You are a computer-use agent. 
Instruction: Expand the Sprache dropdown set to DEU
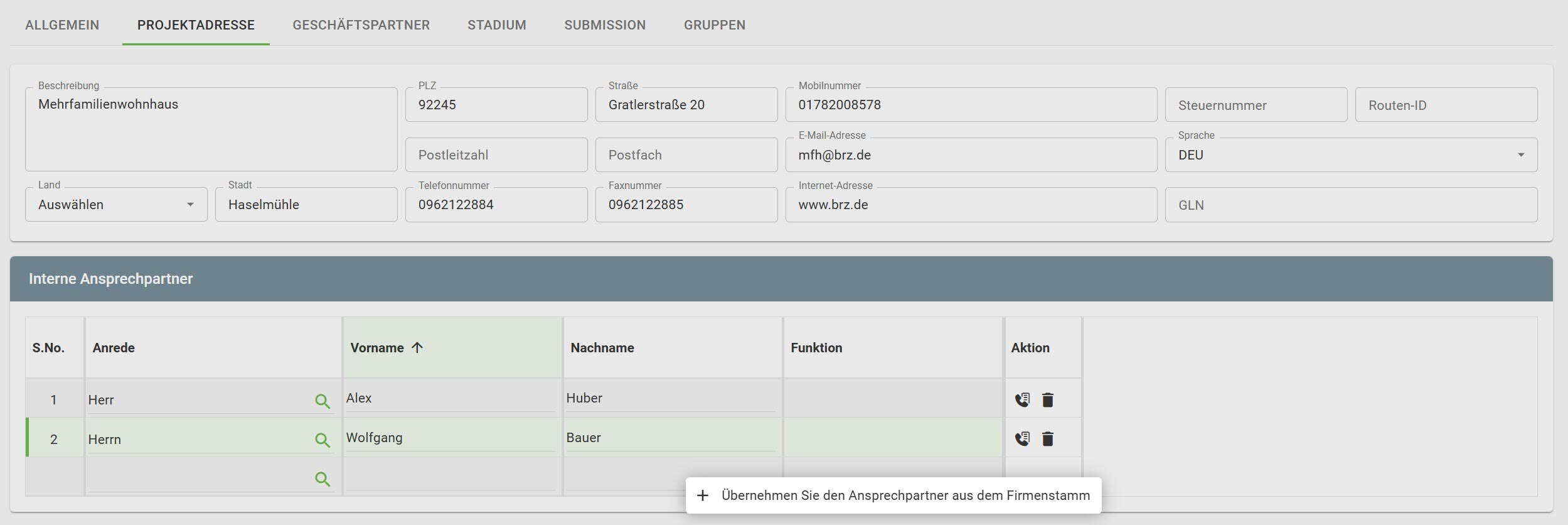click(1350, 155)
